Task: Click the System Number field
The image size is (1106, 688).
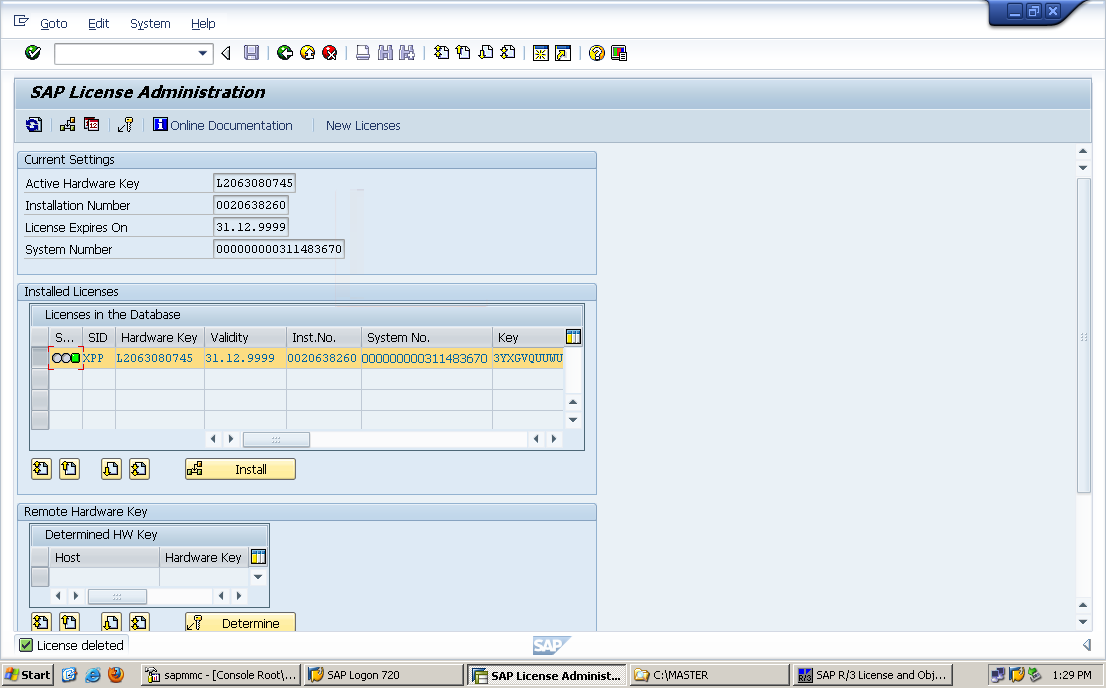Action: (x=279, y=249)
